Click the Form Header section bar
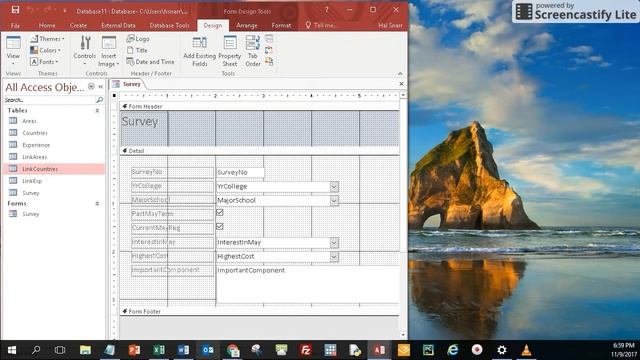This screenshot has height=360, width=640. (x=260, y=106)
